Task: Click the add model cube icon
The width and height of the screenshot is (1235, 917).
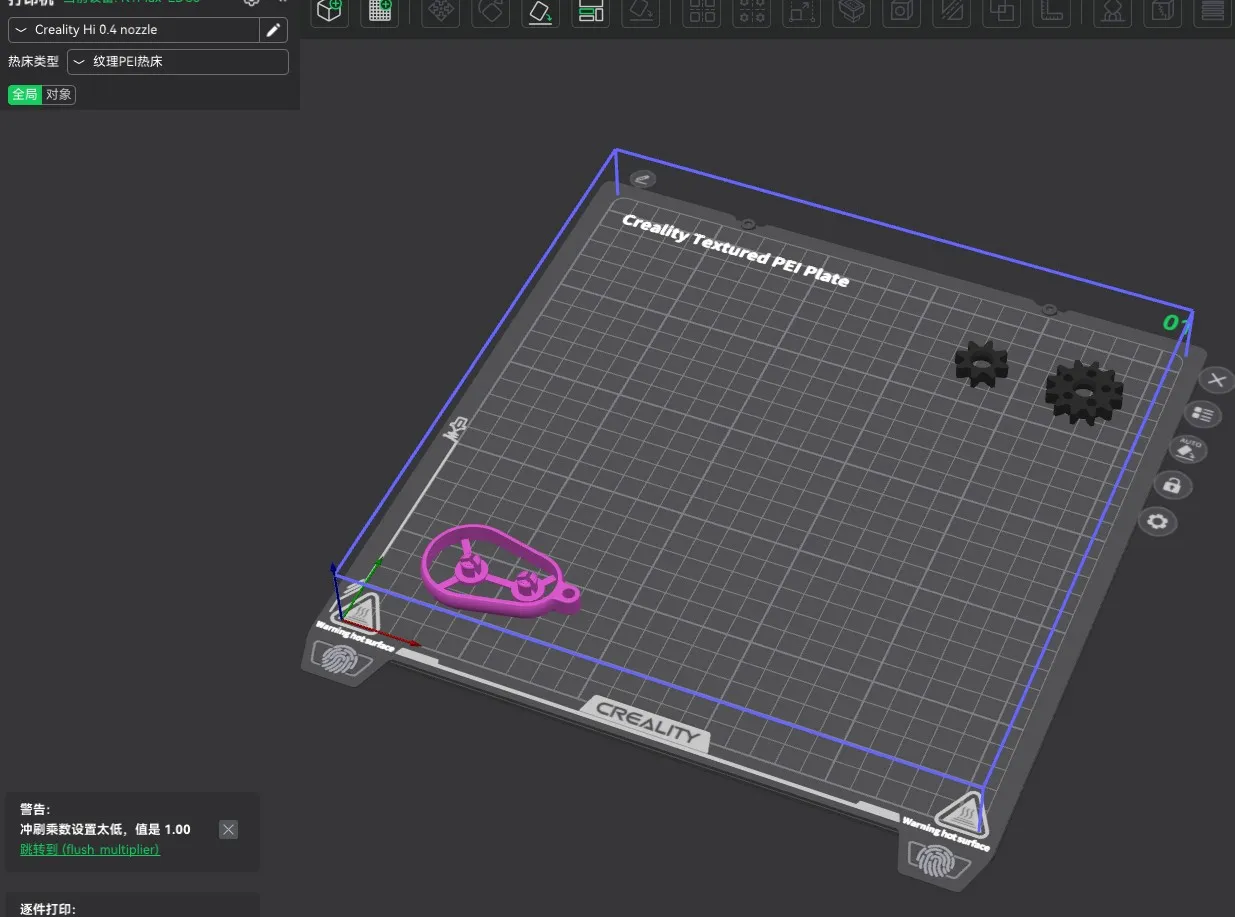Action: (330, 10)
